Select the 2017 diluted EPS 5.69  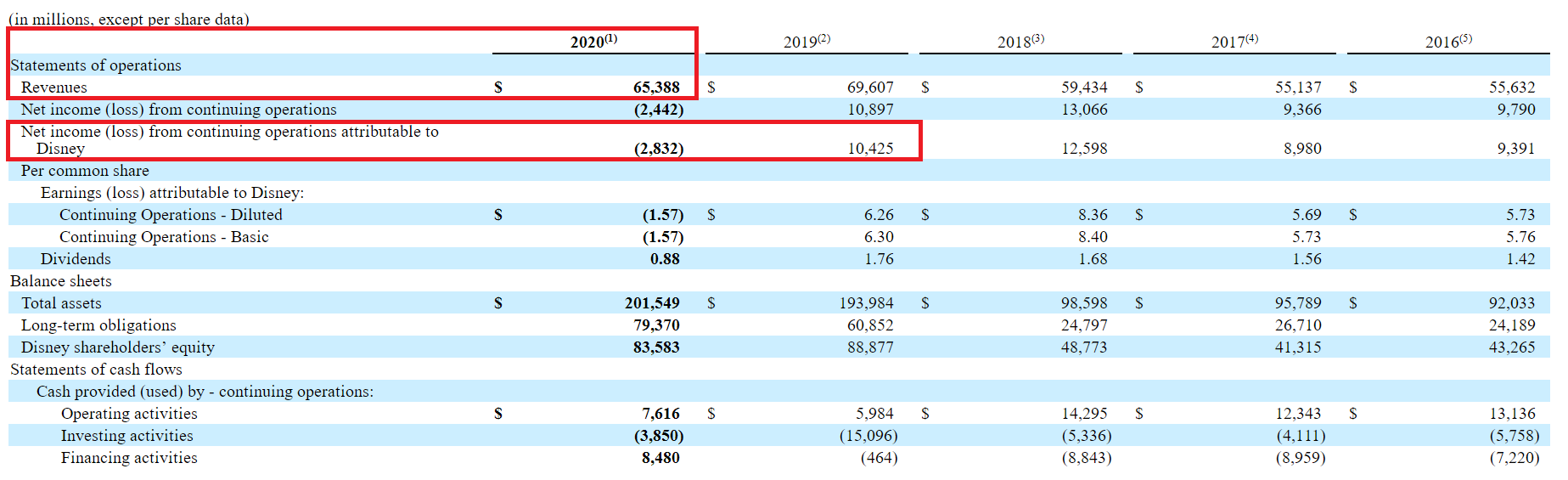pyautogui.click(x=1307, y=215)
